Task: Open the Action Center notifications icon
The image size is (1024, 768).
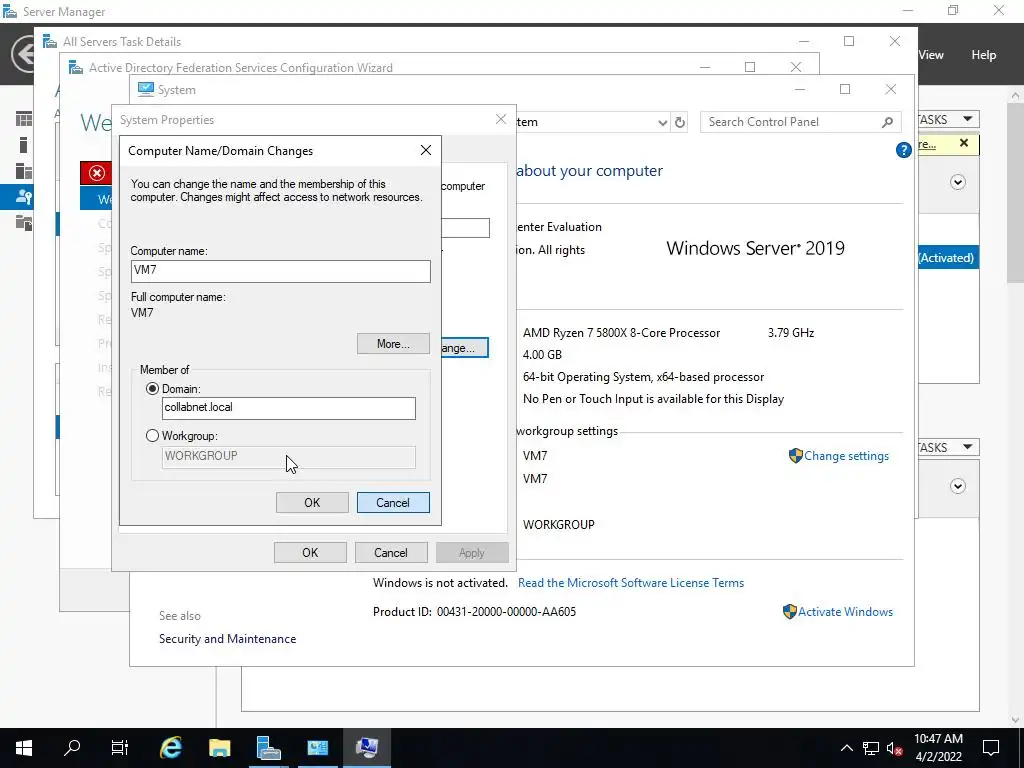Action: point(991,748)
